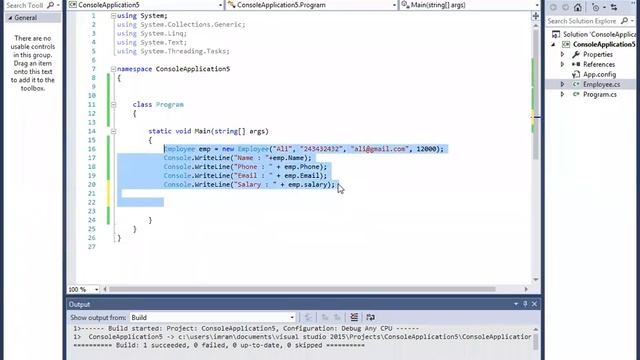
Task: Select Program.cs in Solution Explorer
Action: [x=600, y=94]
